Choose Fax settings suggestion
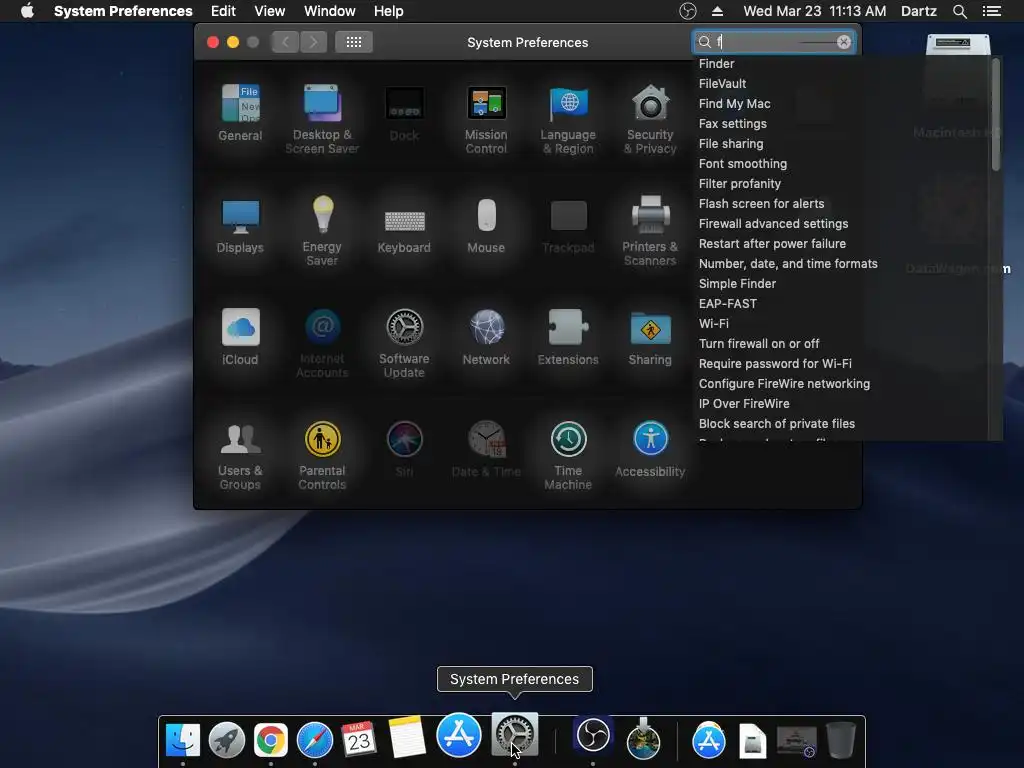 click(x=733, y=123)
